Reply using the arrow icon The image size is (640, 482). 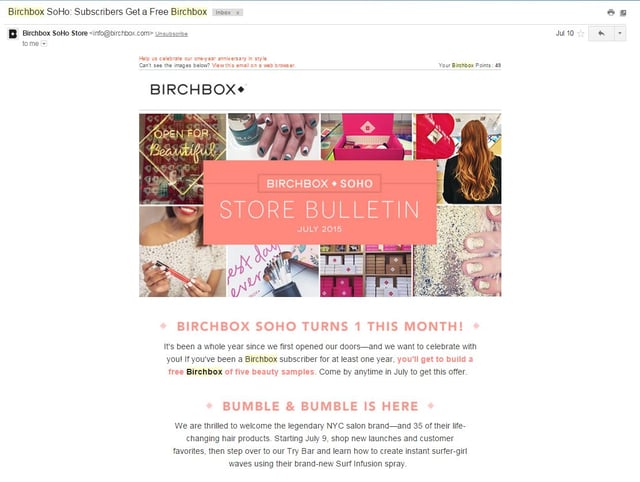click(x=601, y=33)
